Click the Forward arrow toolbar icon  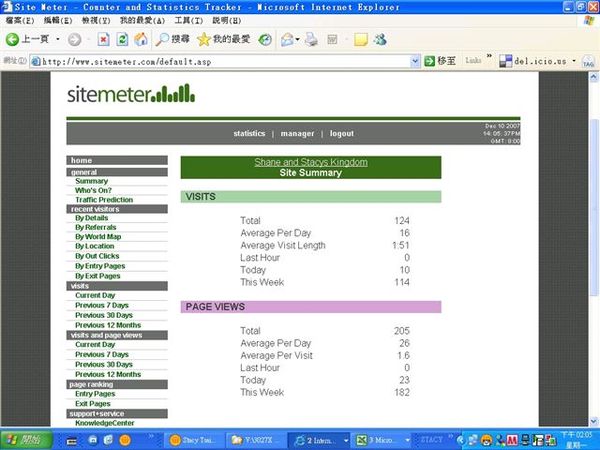[x=74, y=39]
